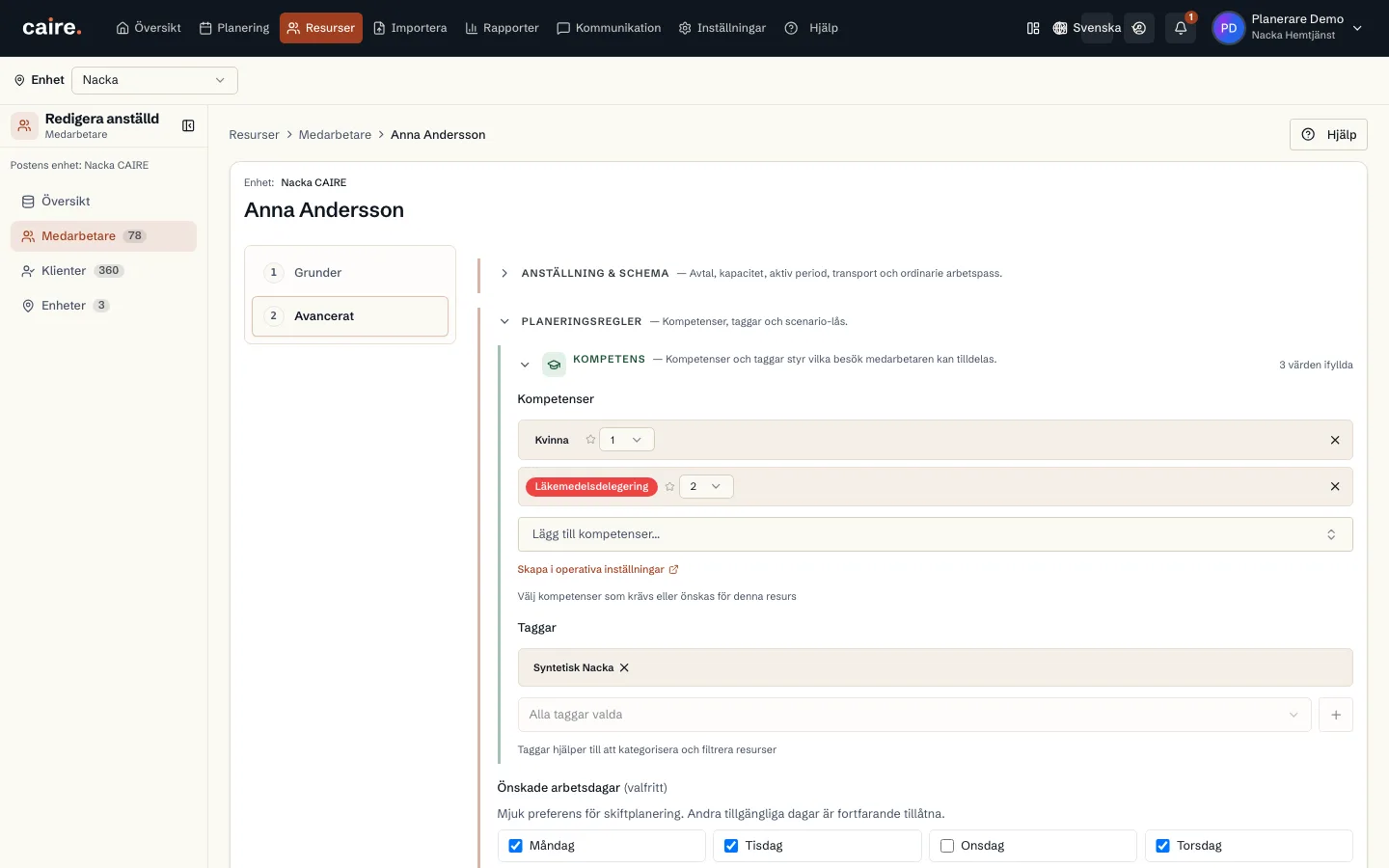Viewport: 1389px width, 868px height.
Task: Select step 1 Grunder
Action: pyautogui.click(x=350, y=273)
